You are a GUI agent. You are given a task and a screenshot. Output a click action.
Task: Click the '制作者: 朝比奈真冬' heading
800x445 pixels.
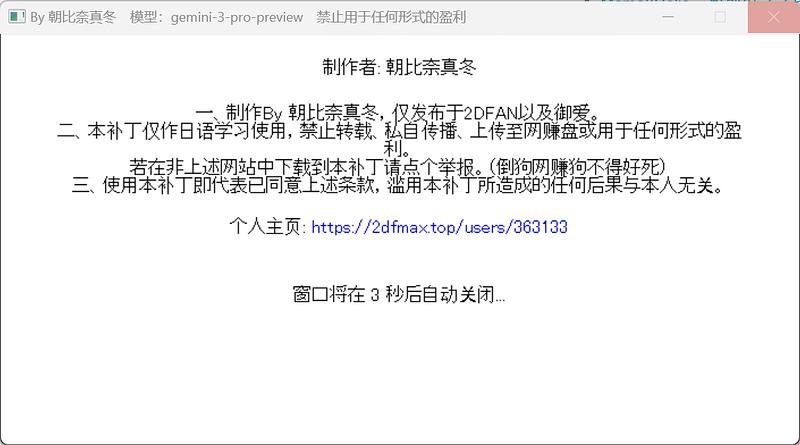point(399,68)
